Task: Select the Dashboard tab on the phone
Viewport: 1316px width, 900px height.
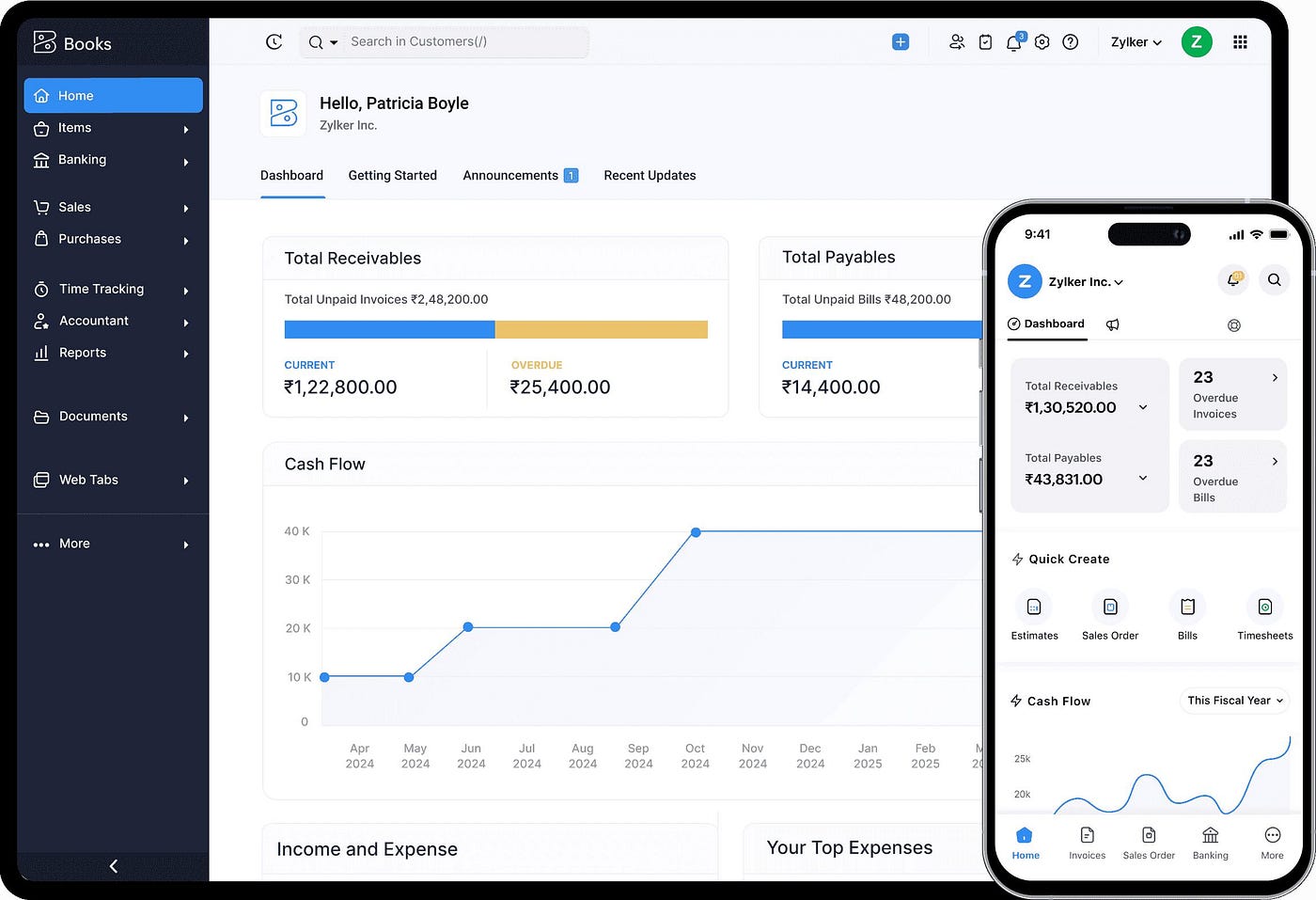Action: coord(1046,324)
